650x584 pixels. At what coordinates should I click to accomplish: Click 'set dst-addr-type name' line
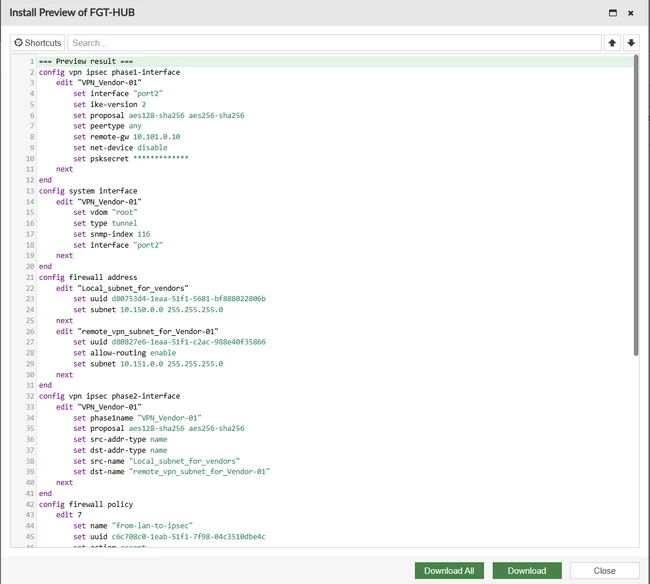[x=120, y=450]
